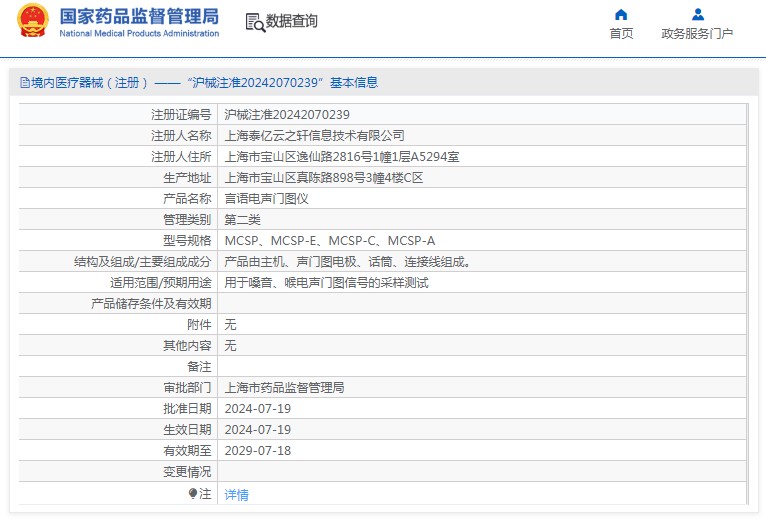Go to 首页 home page

(x=621, y=33)
